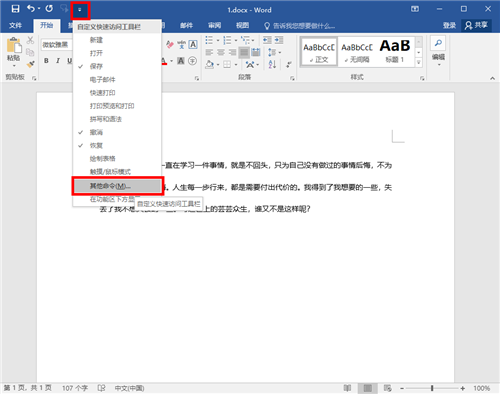Uncheck 恢复 in the quick access menu

point(117,146)
